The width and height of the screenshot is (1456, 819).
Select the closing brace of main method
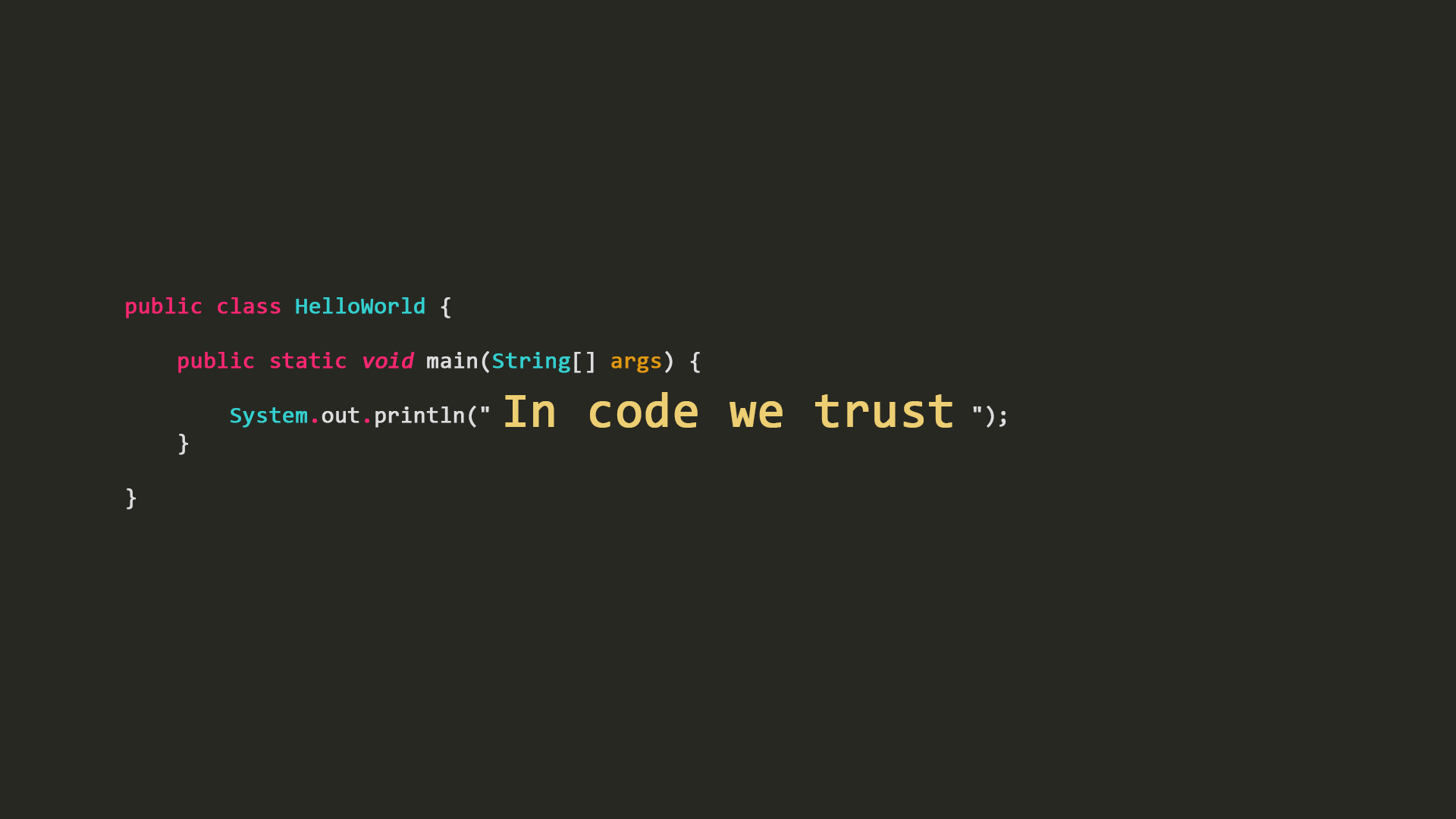pos(183,442)
